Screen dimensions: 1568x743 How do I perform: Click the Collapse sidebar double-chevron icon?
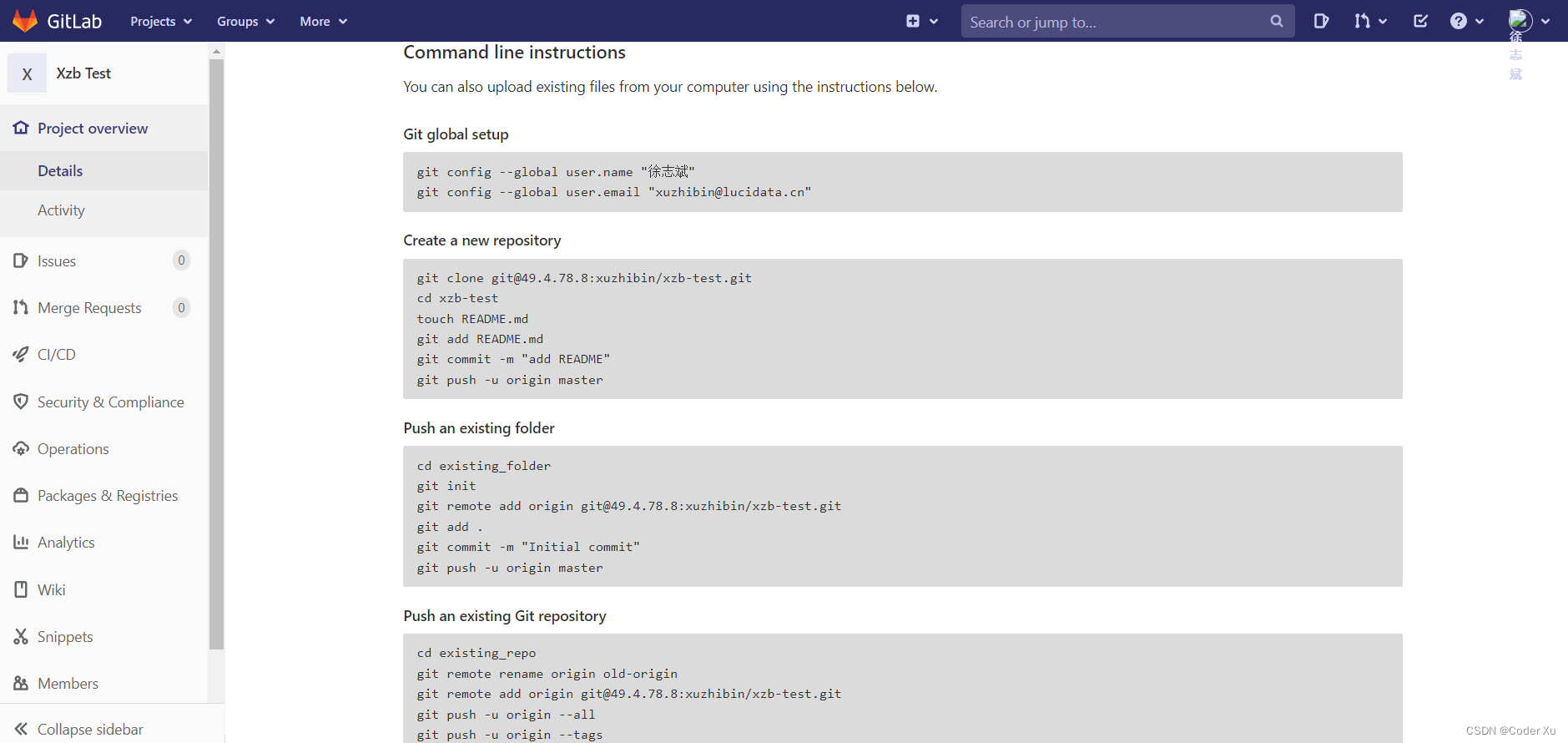pyautogui.click(x=21, y=729)
